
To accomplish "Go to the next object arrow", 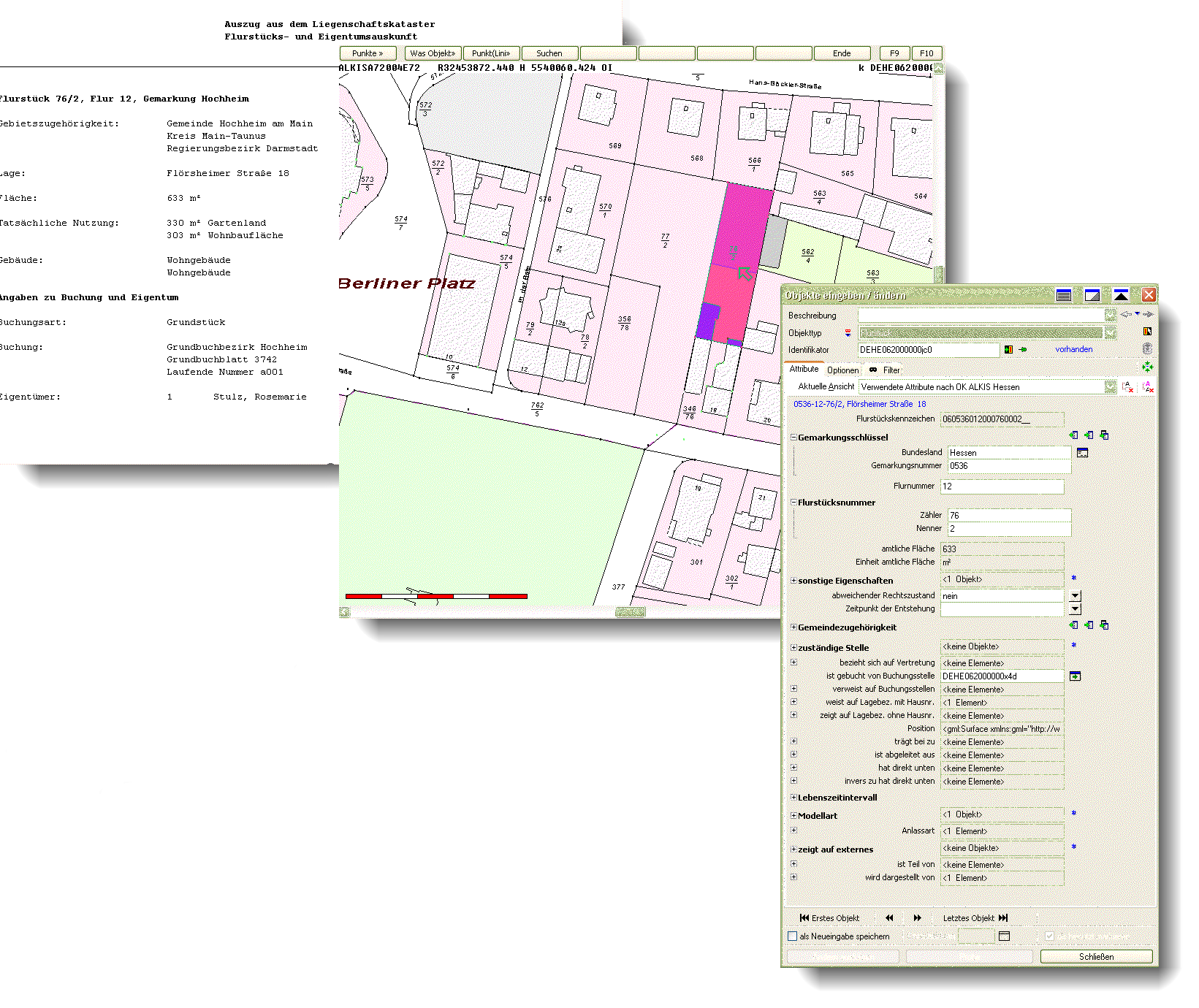I will [x=918, y=918].
